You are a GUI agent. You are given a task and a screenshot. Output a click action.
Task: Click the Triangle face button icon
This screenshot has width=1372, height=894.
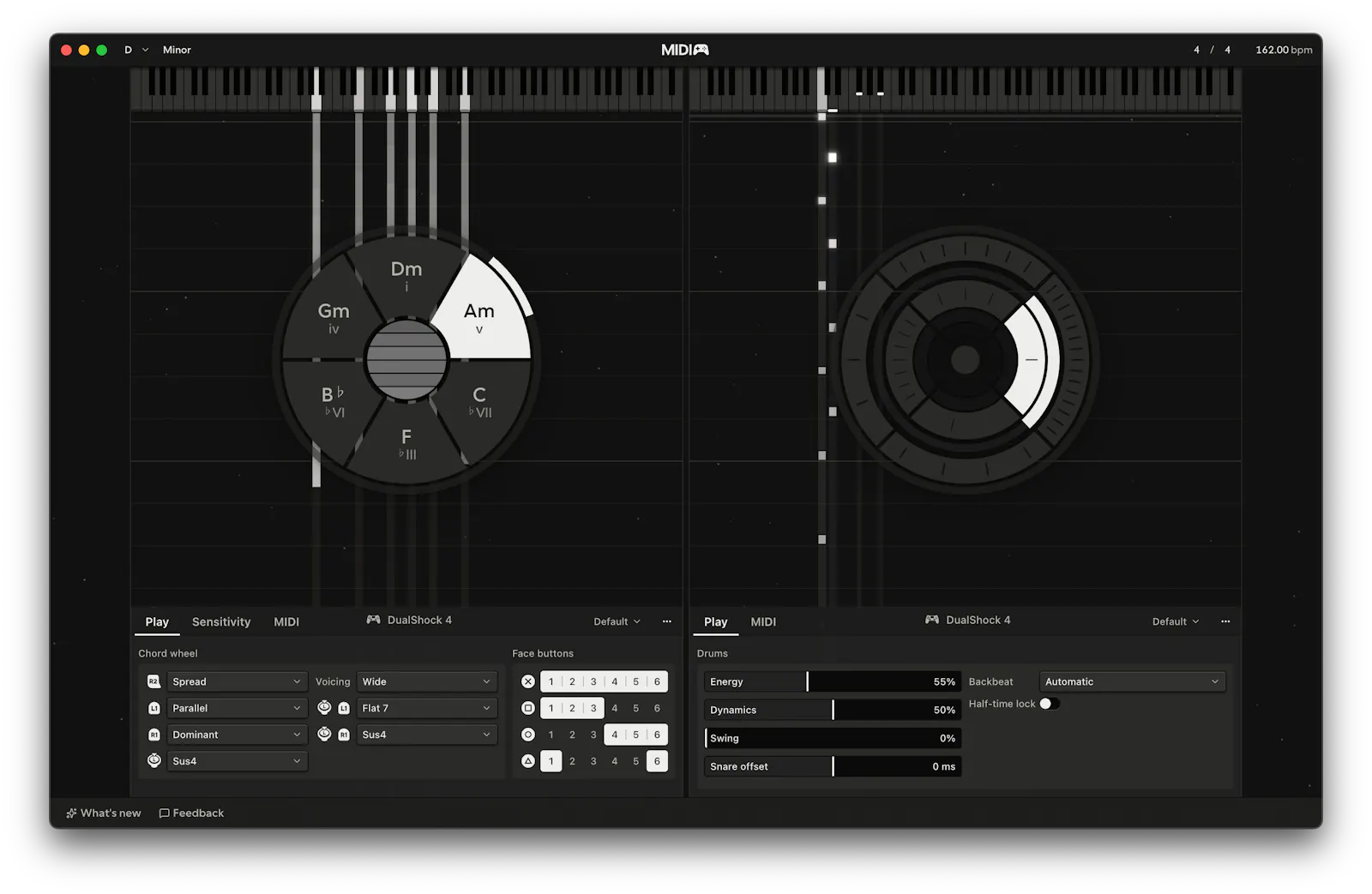point(528,761)
